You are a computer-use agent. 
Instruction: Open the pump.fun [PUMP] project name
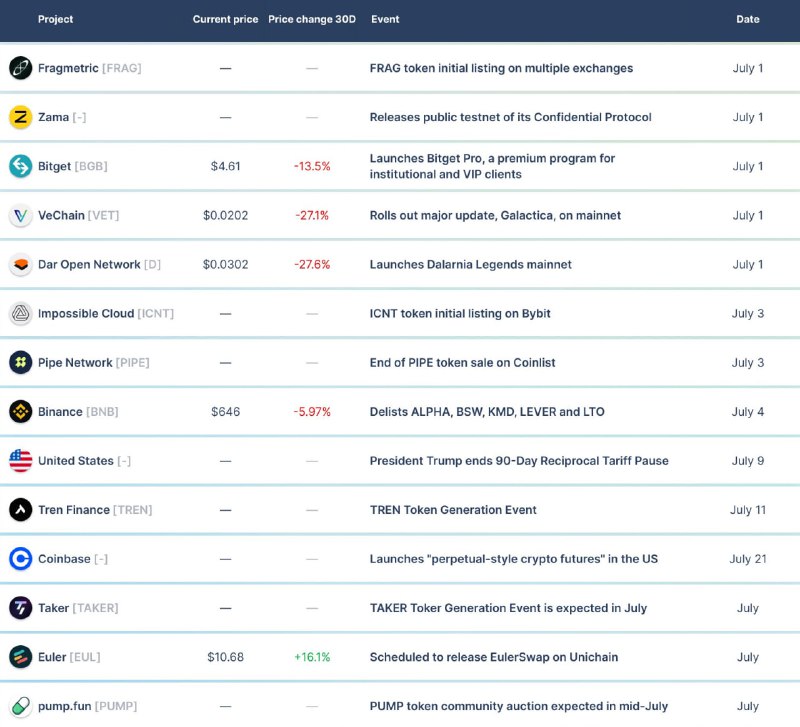(87, 706)
